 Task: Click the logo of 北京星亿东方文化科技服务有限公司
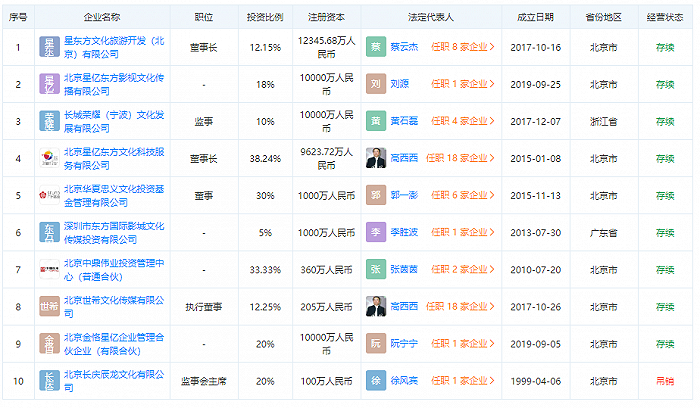pos(50,158)
